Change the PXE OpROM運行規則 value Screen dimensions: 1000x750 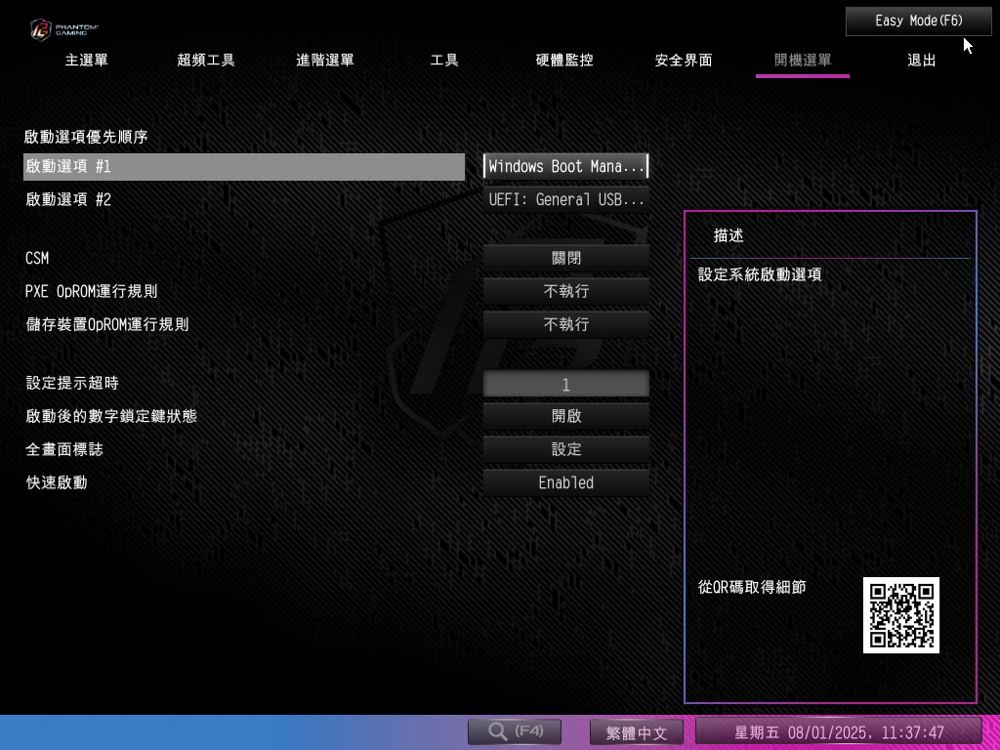tap(566, 291)
